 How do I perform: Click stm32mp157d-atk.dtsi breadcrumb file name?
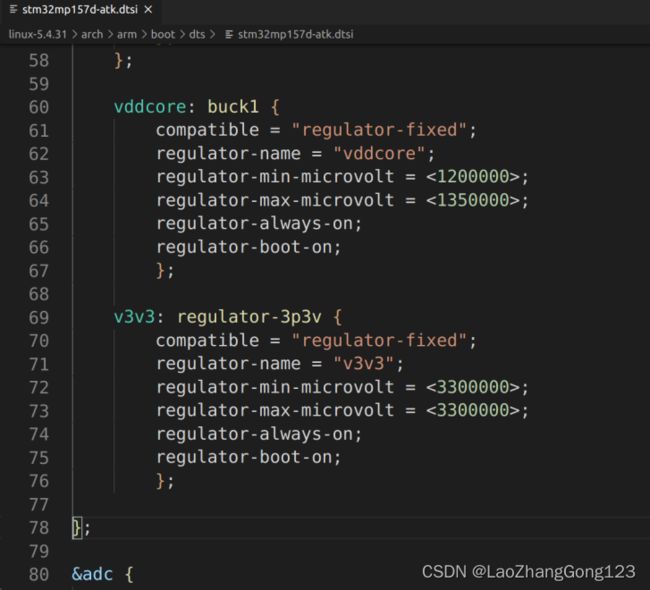[x=296, y=34]
